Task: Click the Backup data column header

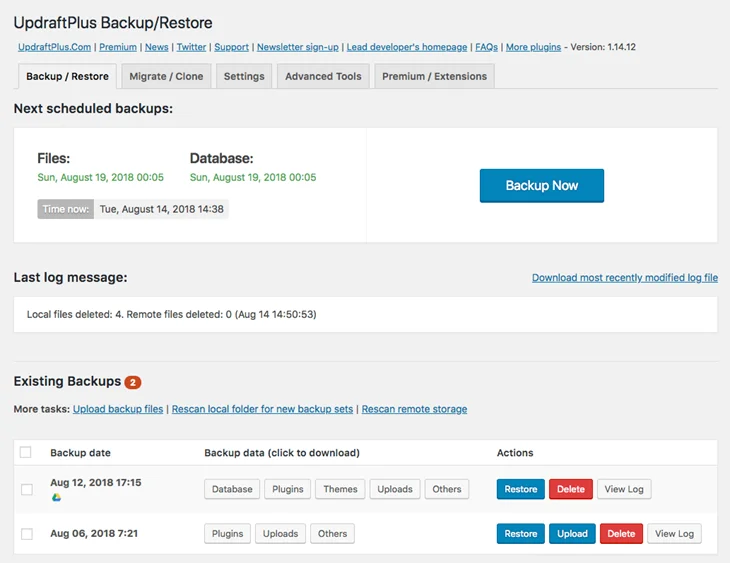Action: click(x=282, y=453)
